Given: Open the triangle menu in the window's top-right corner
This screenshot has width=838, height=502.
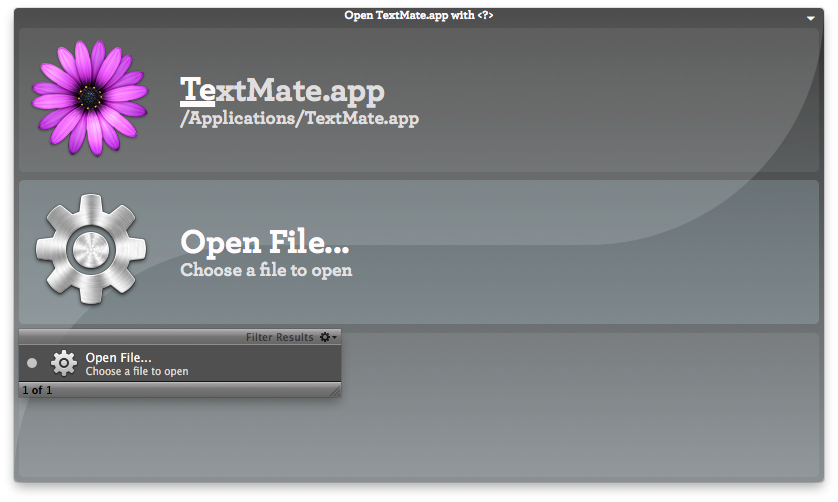Looking at the screenshot, I should click(811, 18).
